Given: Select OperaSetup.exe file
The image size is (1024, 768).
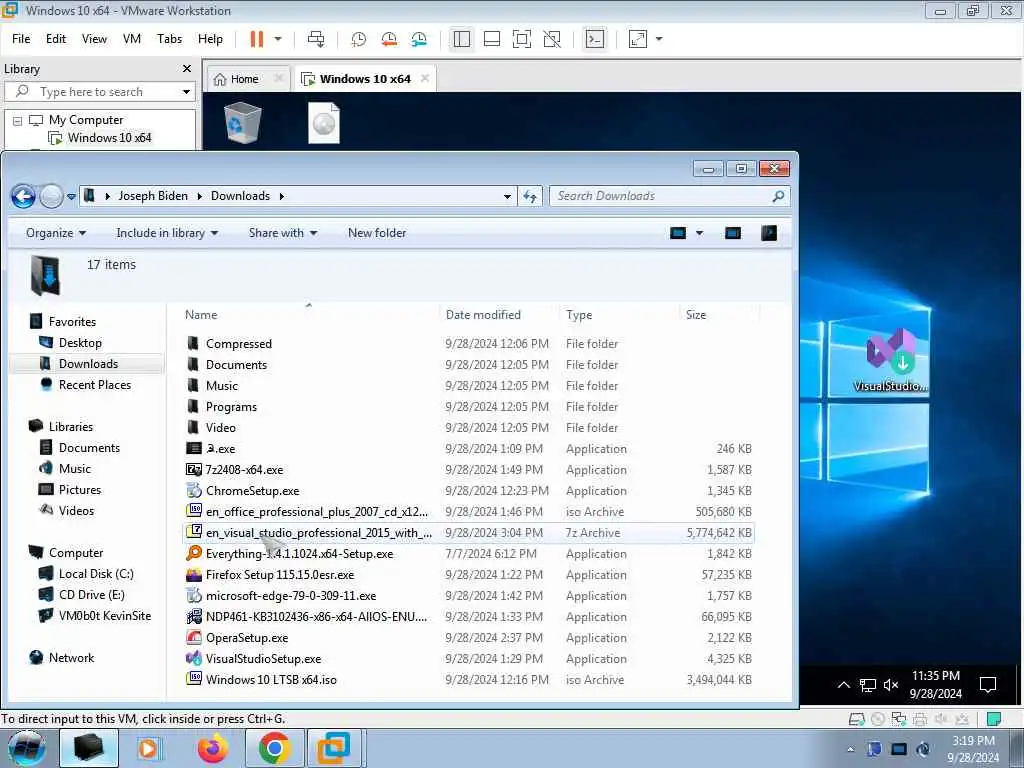Looking at the screenshot, I should [x=247, y=638].
